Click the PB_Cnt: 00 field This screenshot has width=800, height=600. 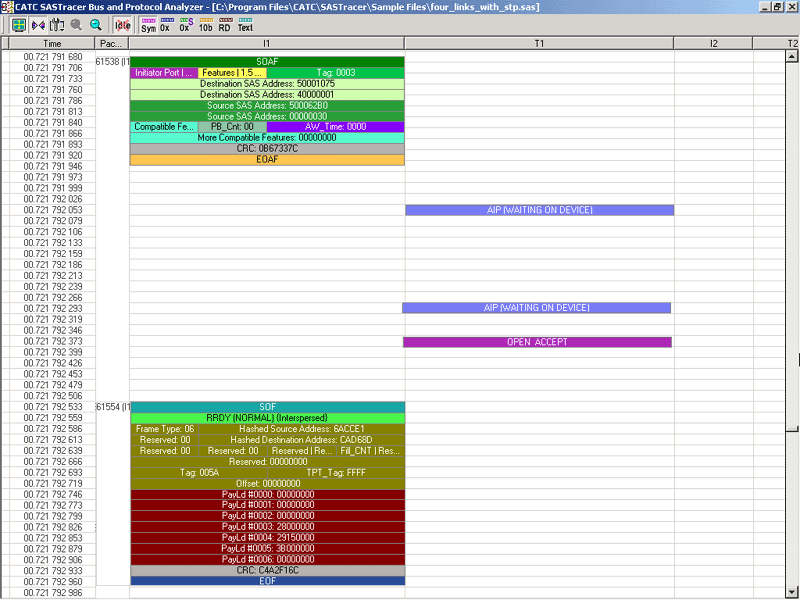click(x=232, y=127)
